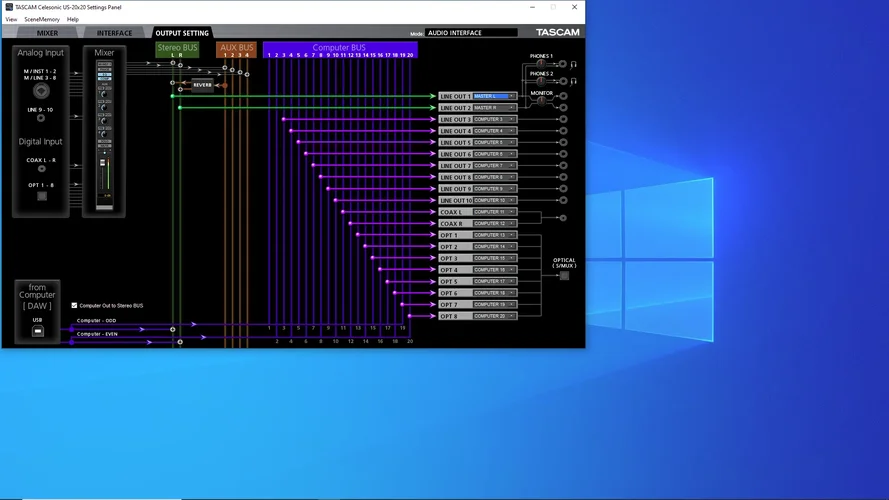Toggle the Computer Out to Stereo BUS checkbox

click(x=74, y=305)
